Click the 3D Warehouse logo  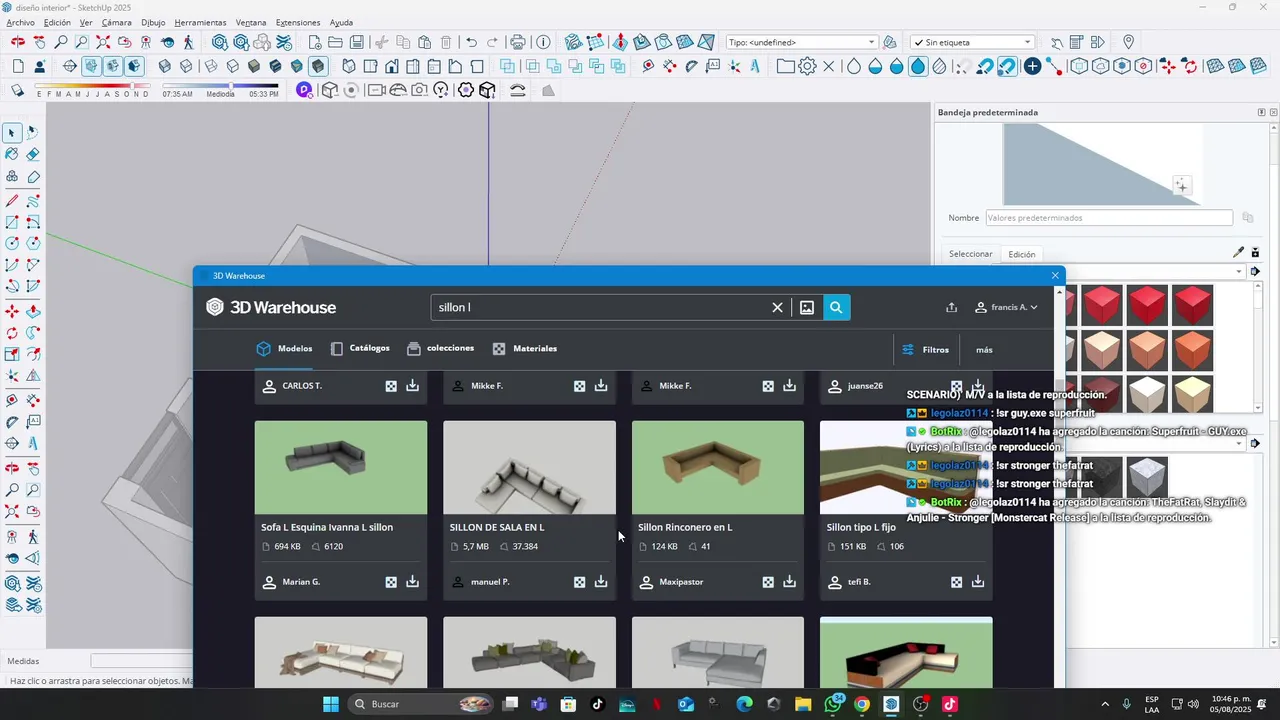tap(271, 307)
